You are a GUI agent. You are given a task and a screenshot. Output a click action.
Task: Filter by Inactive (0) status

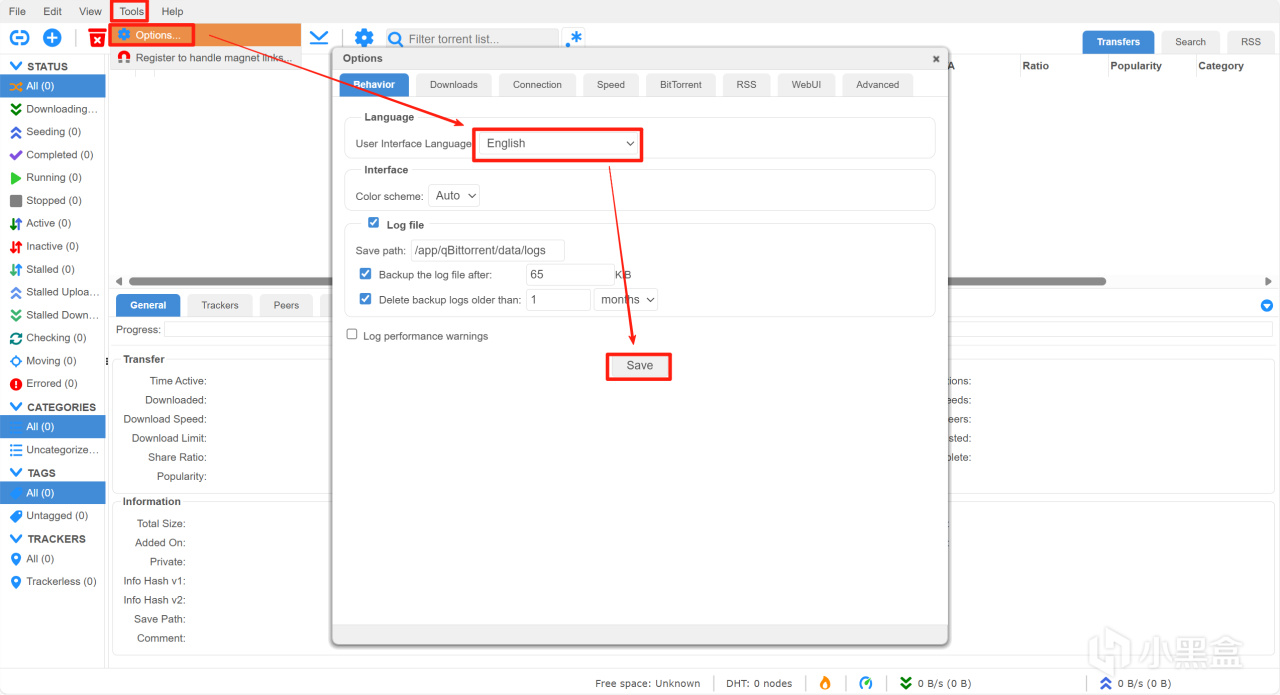52,246
